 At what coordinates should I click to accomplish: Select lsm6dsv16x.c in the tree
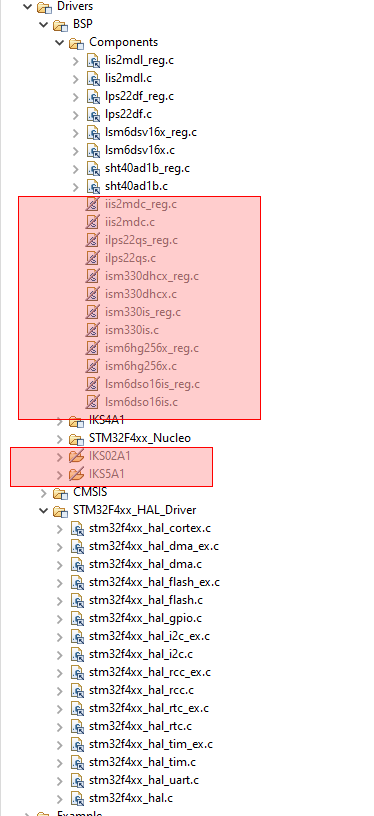(140, 150)
